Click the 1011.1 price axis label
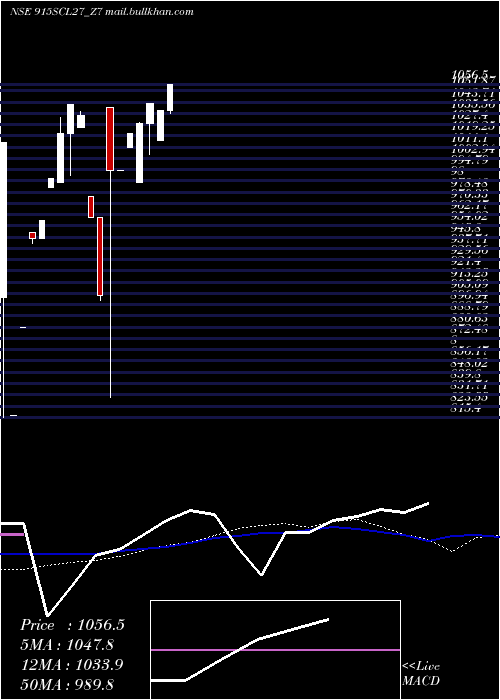500x700 pixels. click(x=472, y=140)
